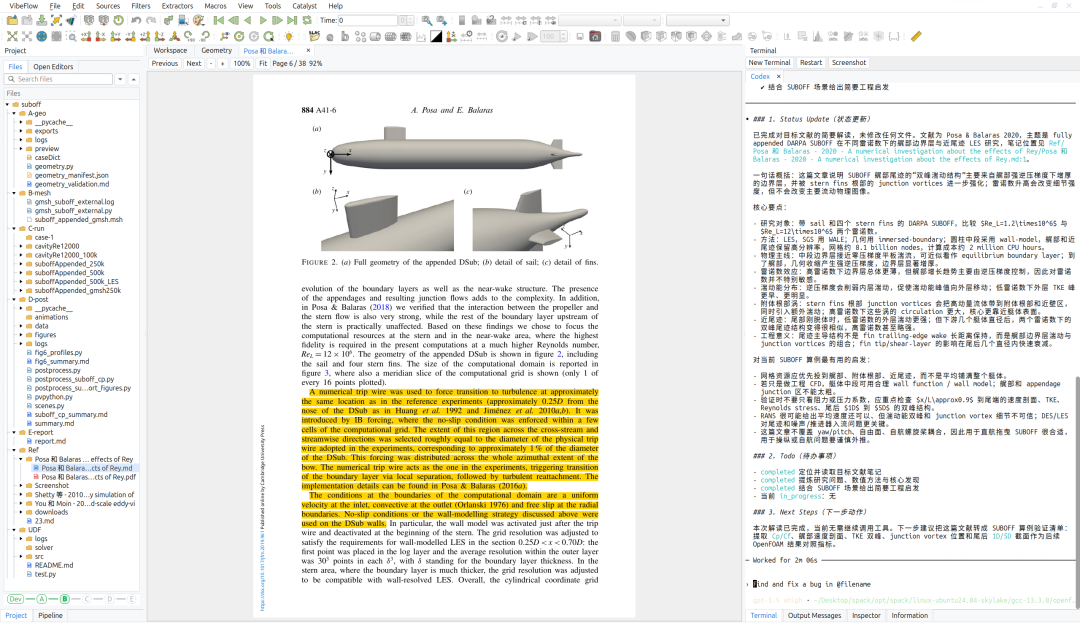Toggle animation loop icon
Image resolution: width=1080 pixels, height=631 pixels.
[307, 20]
